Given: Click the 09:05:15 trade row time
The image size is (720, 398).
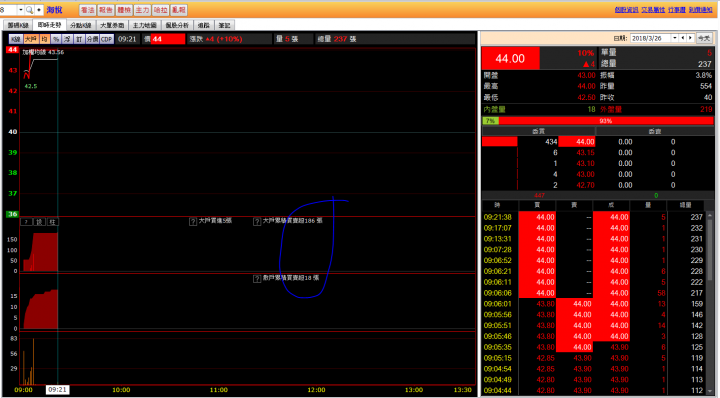Looking at the screenshot, I should coord(497,358).
